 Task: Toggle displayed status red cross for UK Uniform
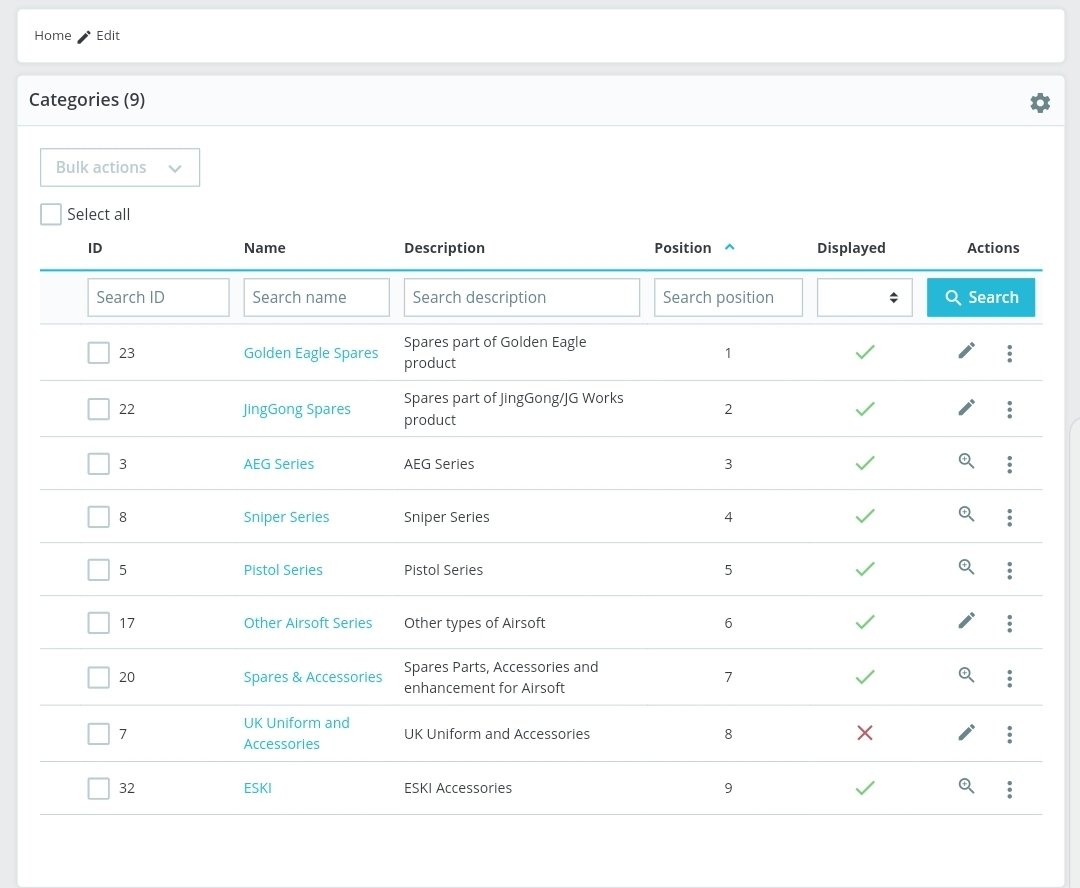865,733
